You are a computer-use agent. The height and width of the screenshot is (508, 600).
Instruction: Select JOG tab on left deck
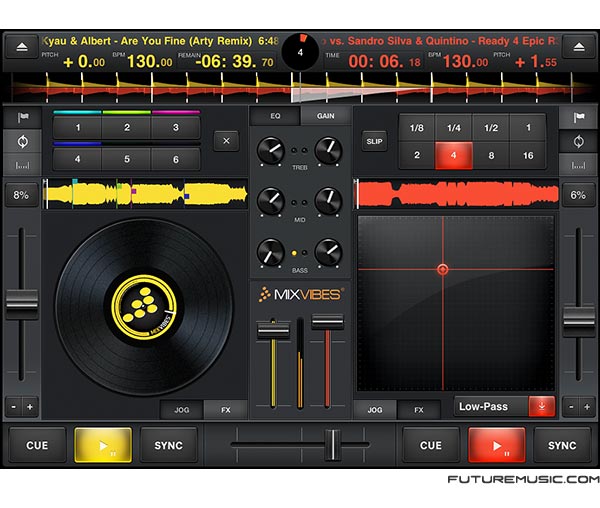182,410
